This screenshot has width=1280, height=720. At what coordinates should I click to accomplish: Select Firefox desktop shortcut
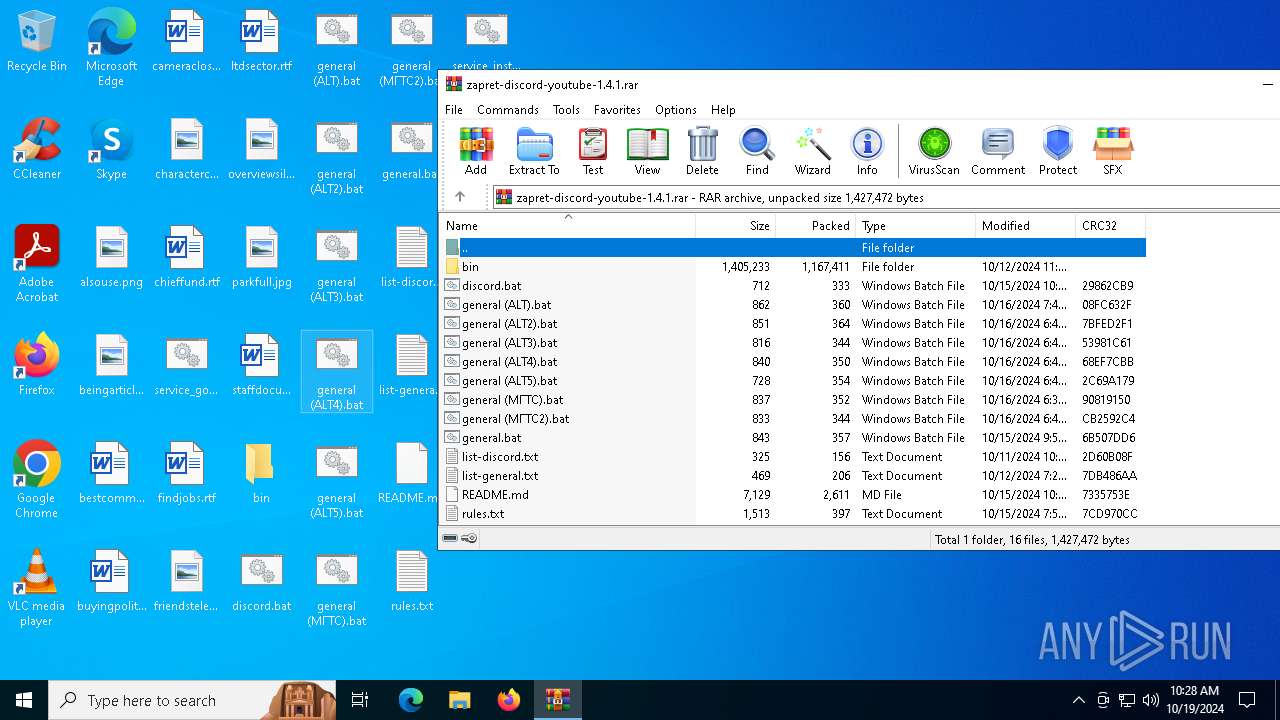37,365
